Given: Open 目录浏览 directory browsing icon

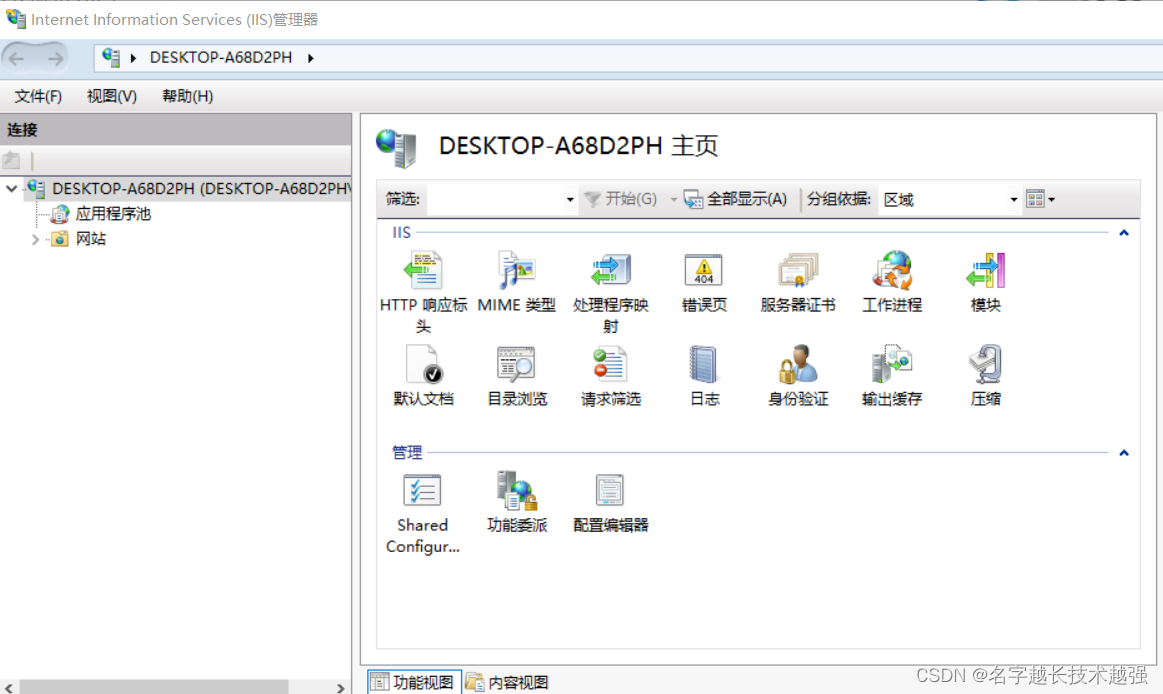Looking at the screenshot, I should tap(516, 364).
